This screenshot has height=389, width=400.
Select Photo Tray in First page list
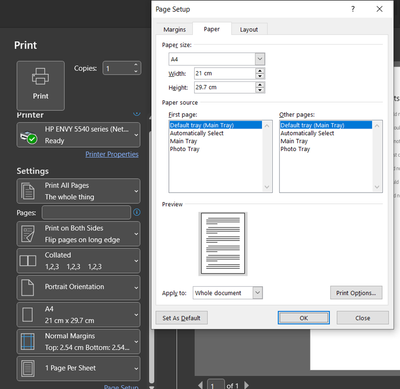click(215, 149)
